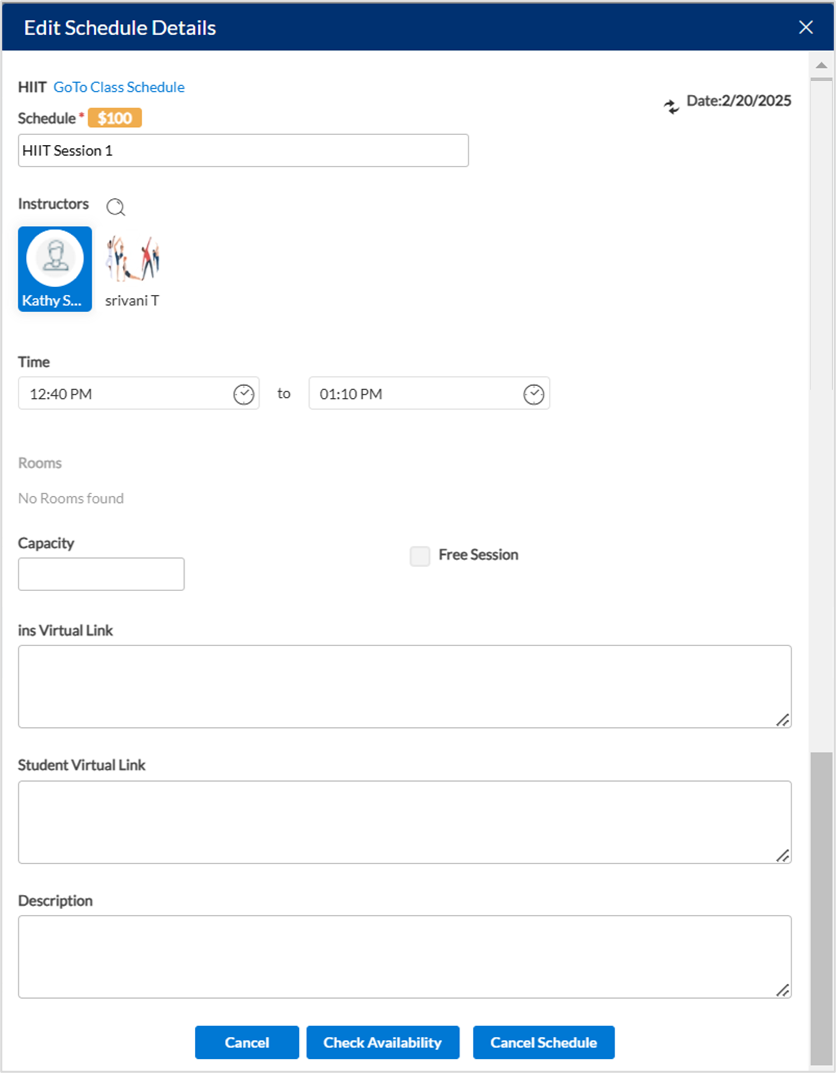This screenshot has width=836, height=1073.
Task: Open start time picker clock icon
Action: (244, 394)
